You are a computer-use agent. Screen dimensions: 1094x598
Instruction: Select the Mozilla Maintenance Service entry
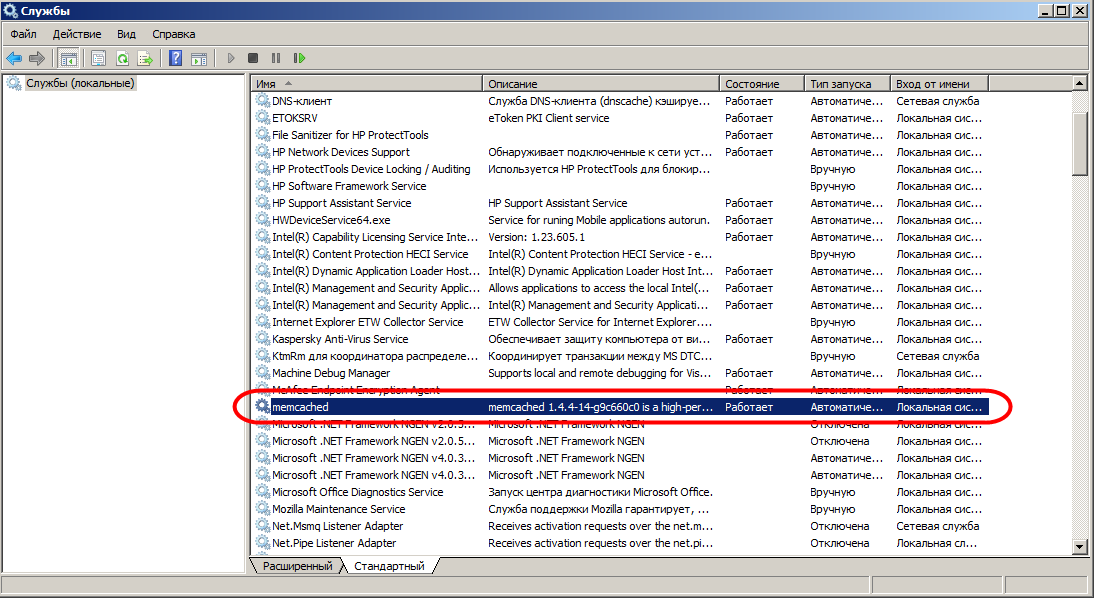(338, 509)
